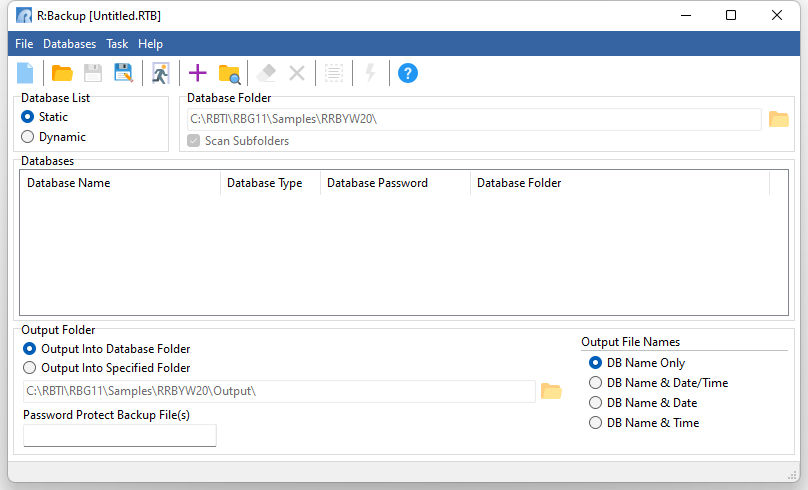Open help with the blue question icon
The height and width of the screenshot is (490, 808).
click(408, 73)
